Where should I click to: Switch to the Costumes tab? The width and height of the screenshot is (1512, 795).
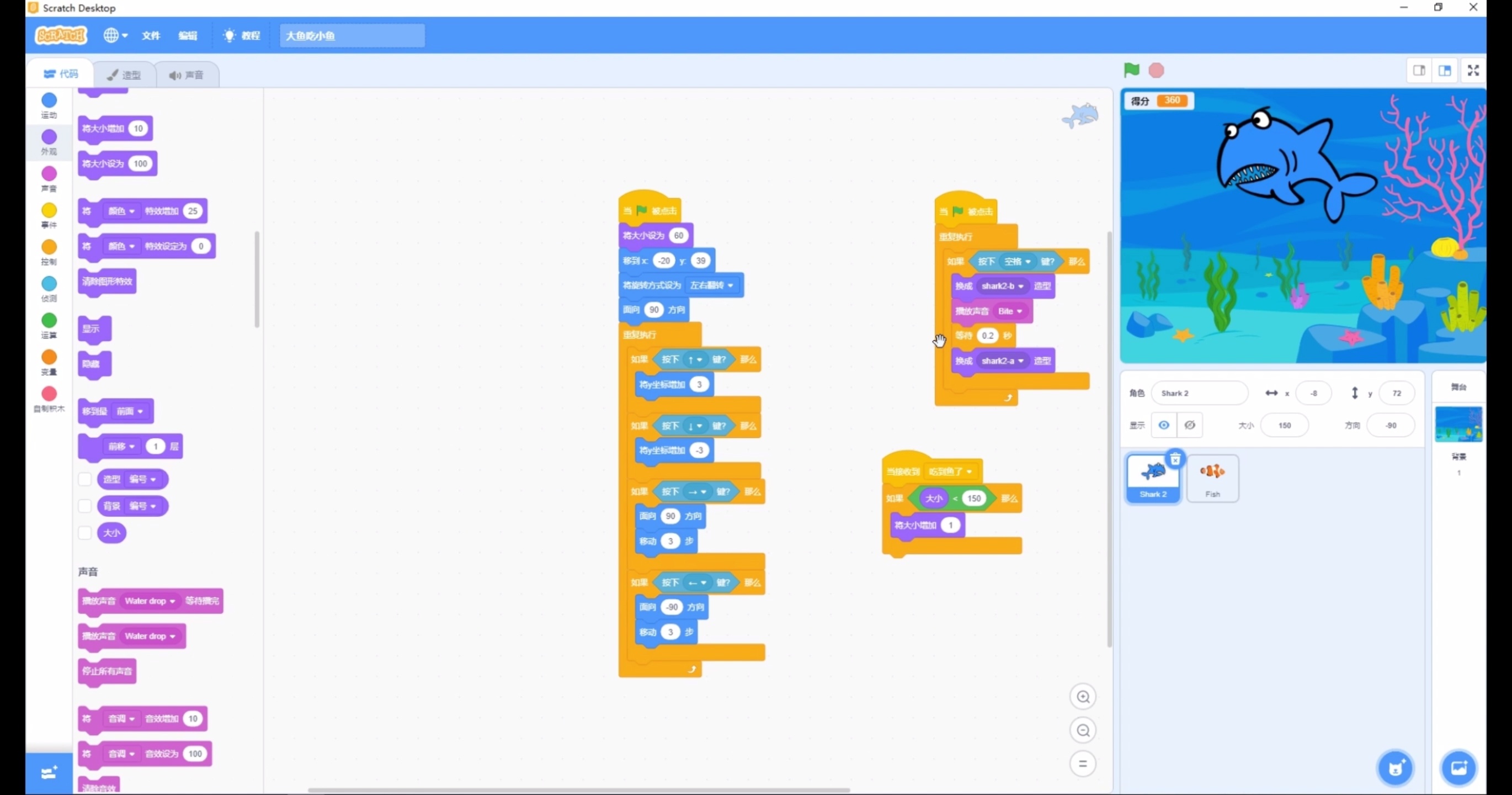tap(124, 75)
